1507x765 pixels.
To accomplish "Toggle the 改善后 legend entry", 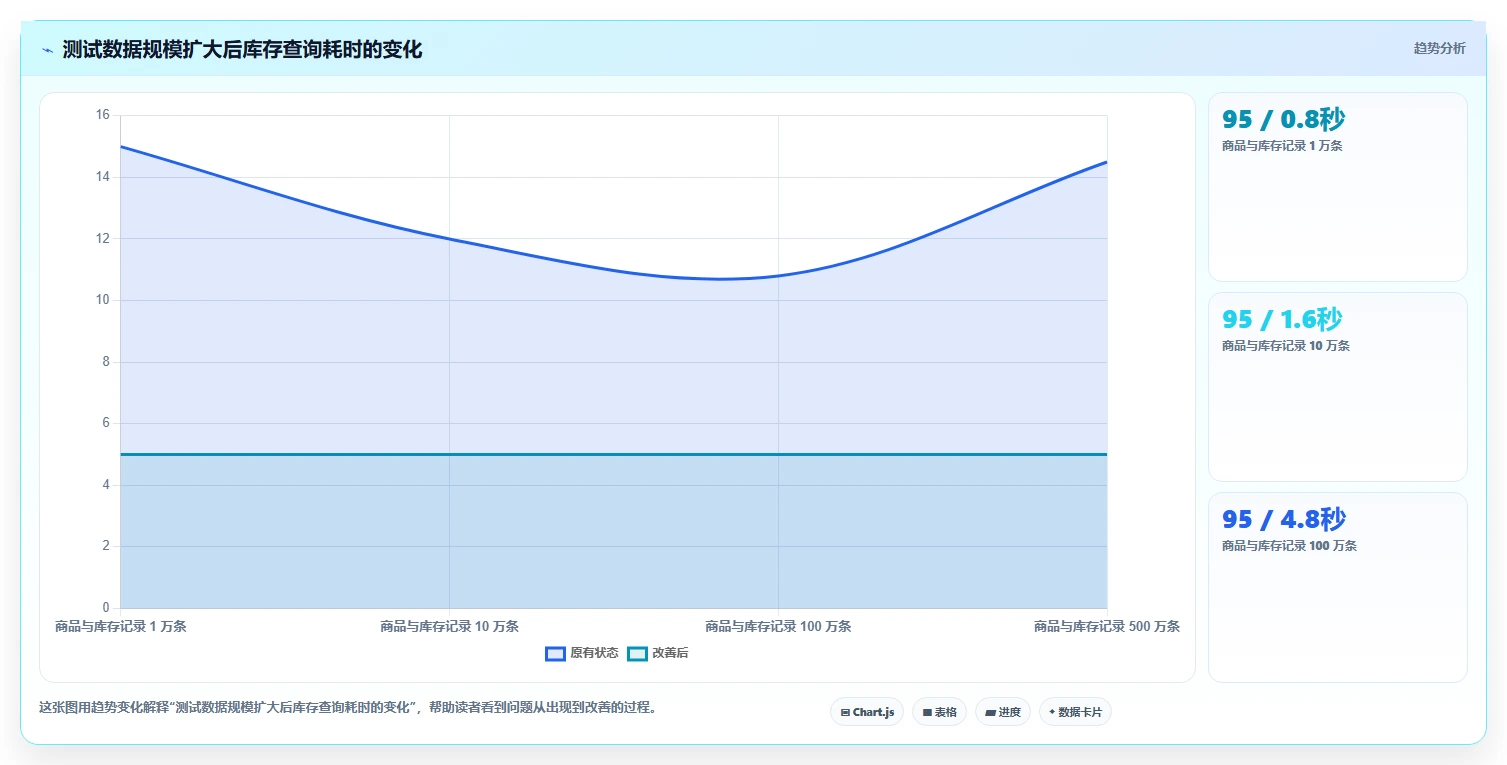I will [658, 653].
